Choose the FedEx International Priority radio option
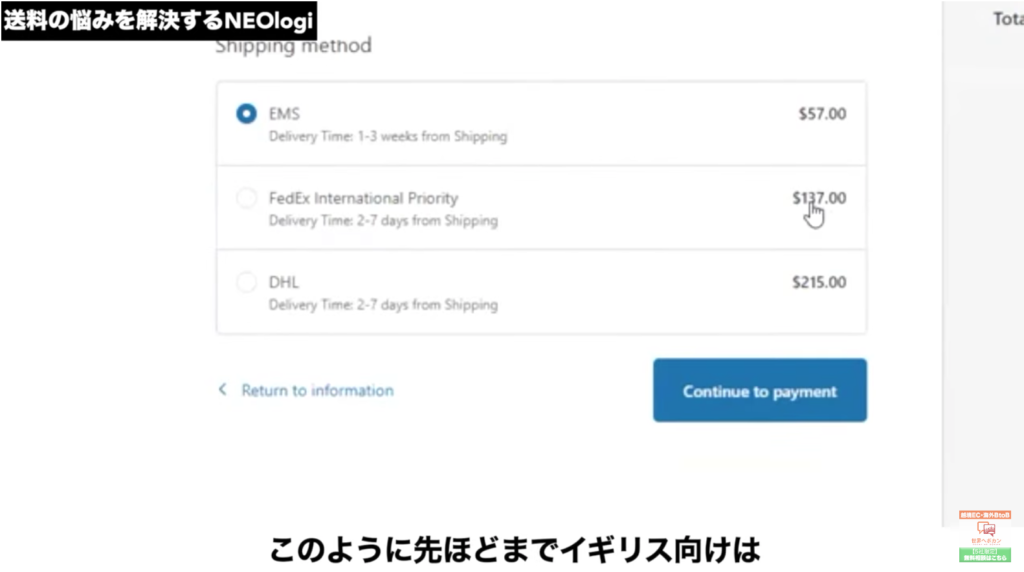The width and height of the screenshot is (1024, 572). (x=246, y=198)
